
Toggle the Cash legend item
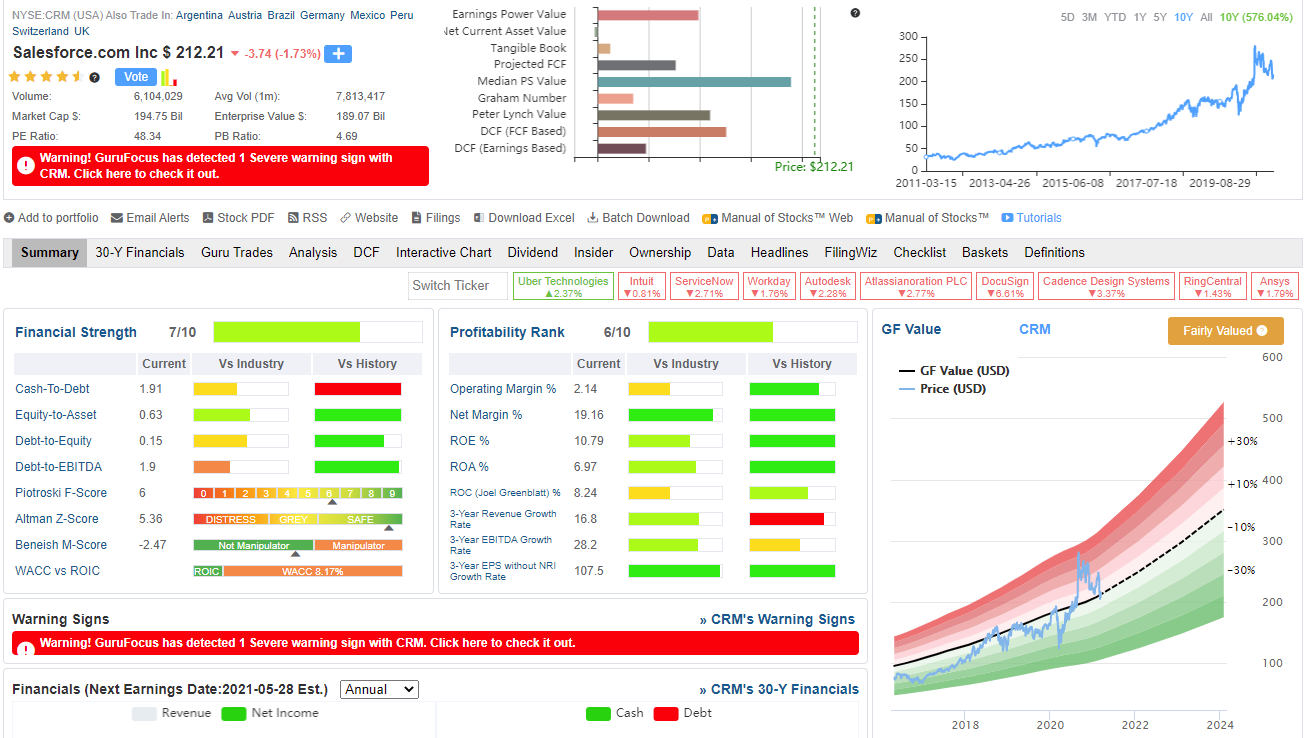pyautogui.click(x=615, y=713)
